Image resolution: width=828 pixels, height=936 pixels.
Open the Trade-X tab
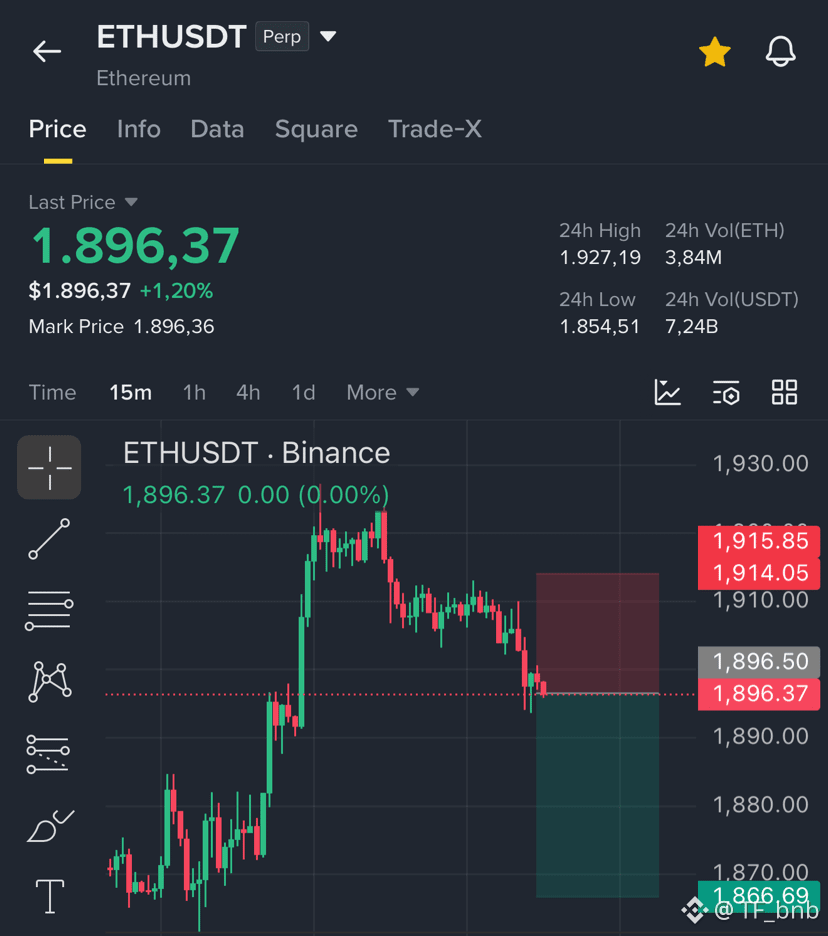(435, 130)
